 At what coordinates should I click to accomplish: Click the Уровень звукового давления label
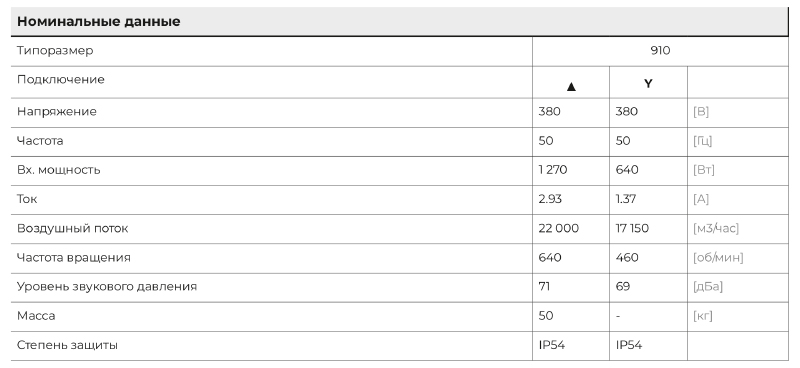tap(107, 287)
